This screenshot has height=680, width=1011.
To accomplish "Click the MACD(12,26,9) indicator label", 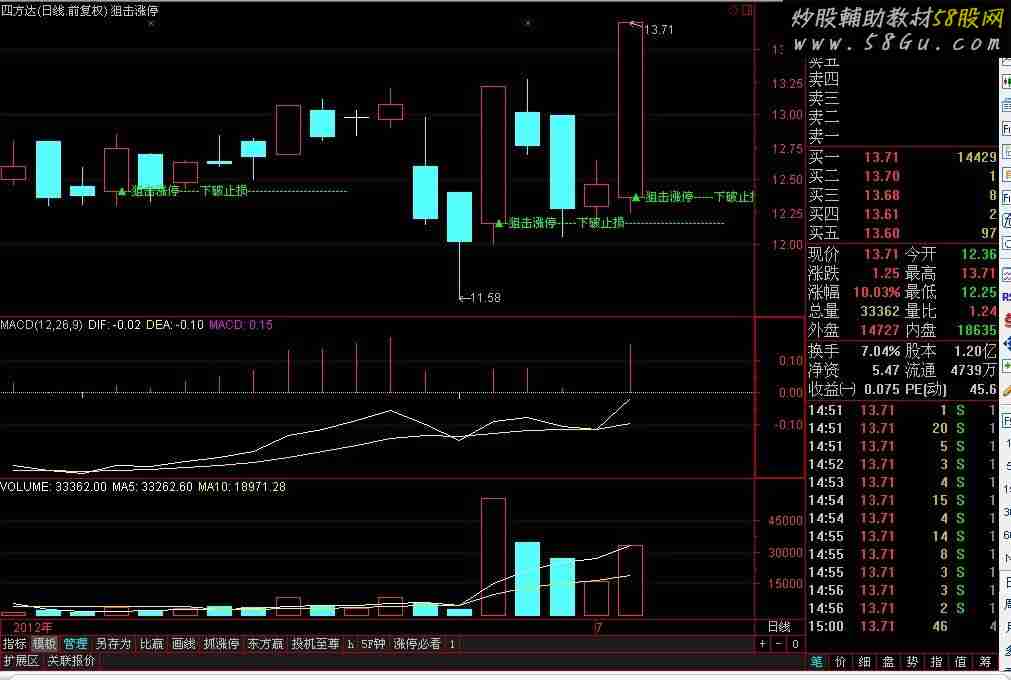I will tap(41, 325).
